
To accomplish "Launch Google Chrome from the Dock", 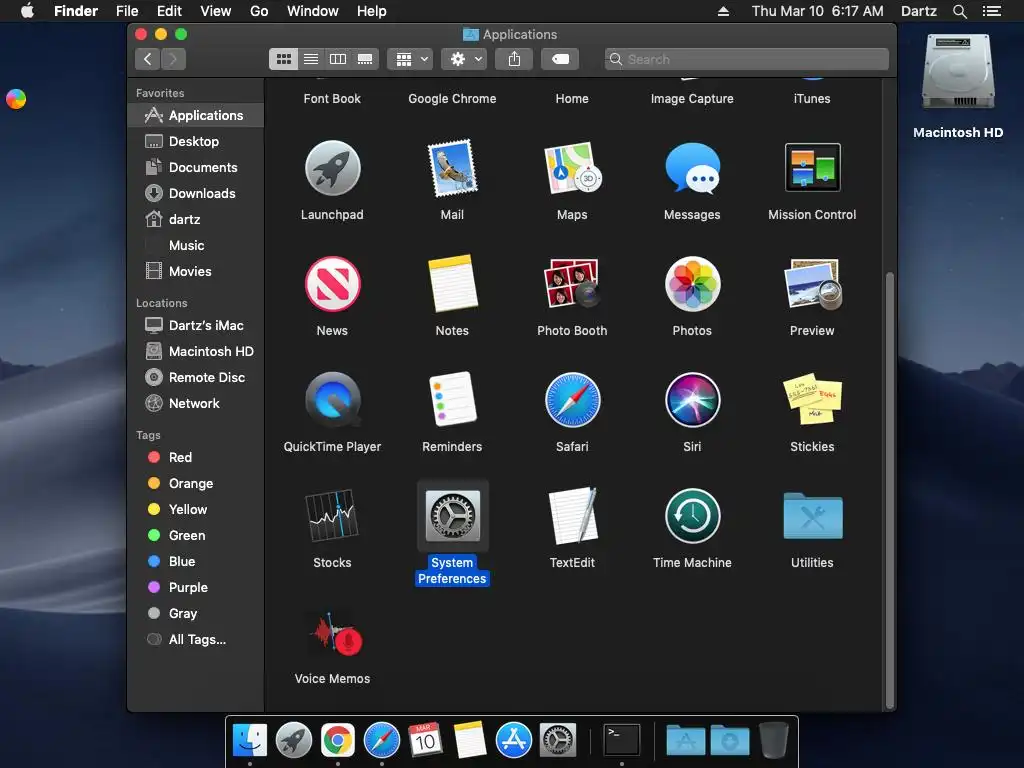I will pos(338,741).
